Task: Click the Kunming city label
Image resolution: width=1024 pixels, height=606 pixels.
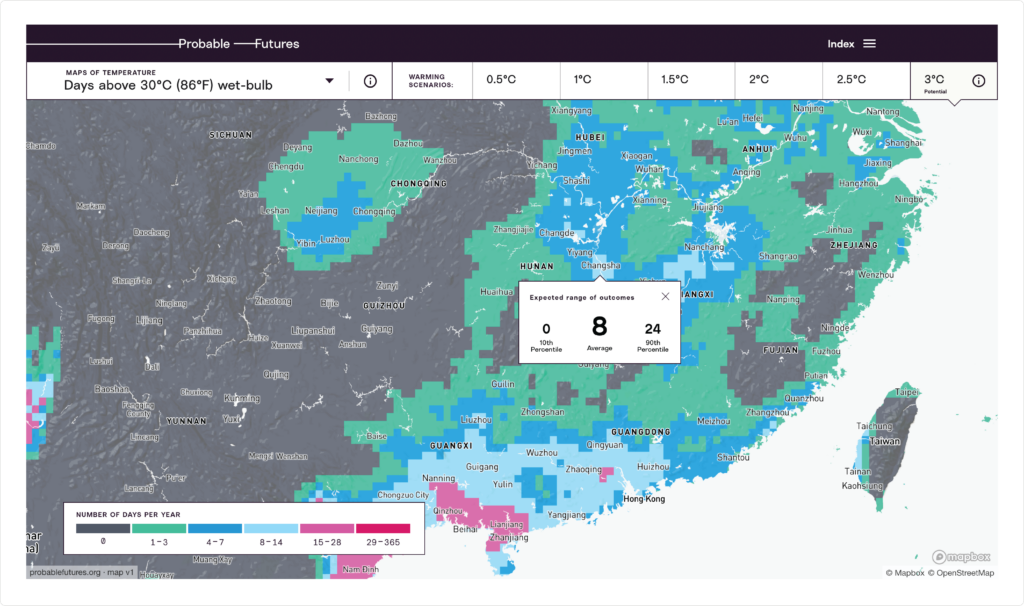Action: pos(242,398)
